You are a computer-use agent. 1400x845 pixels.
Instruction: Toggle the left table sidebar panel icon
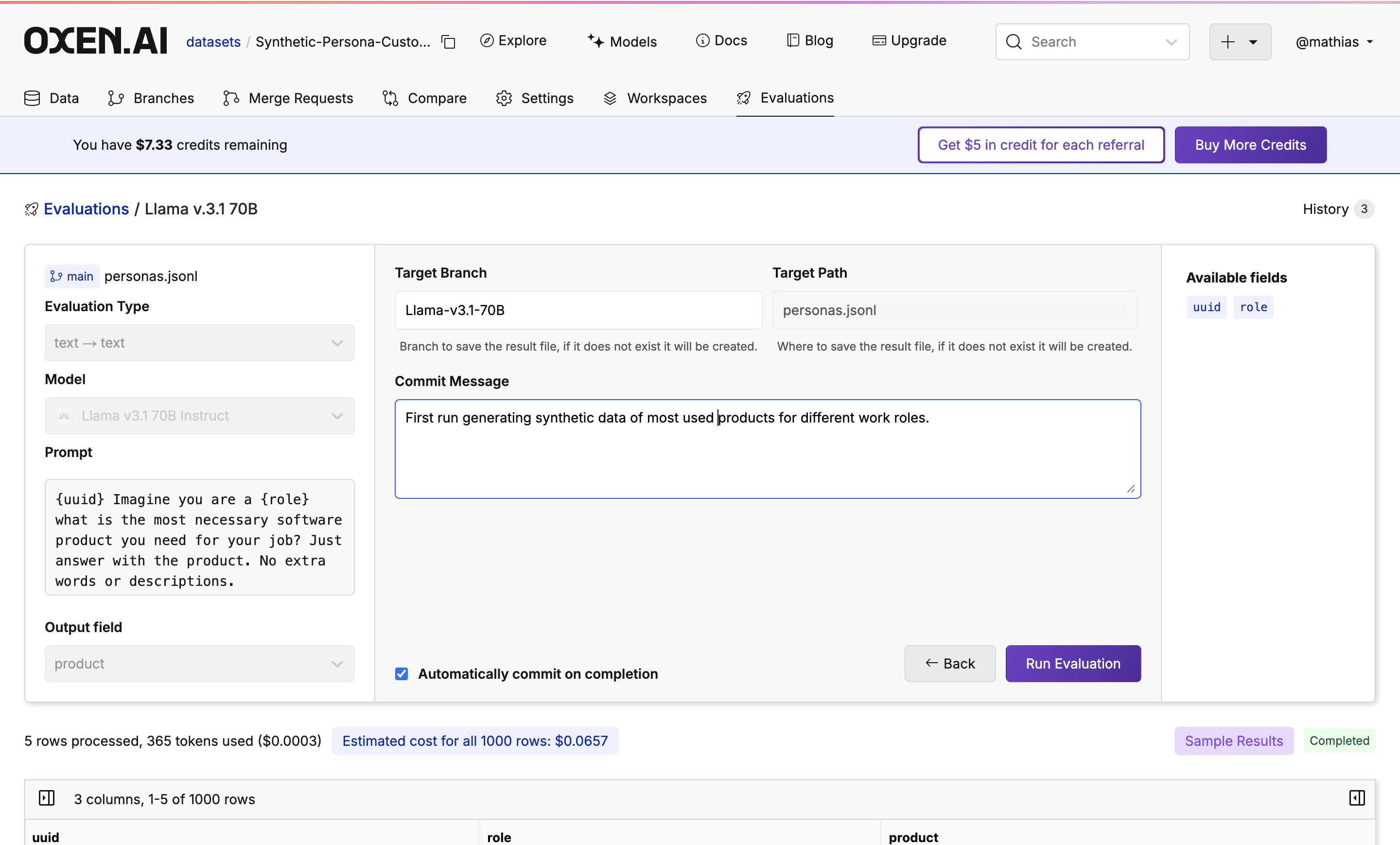coord(47,798)
